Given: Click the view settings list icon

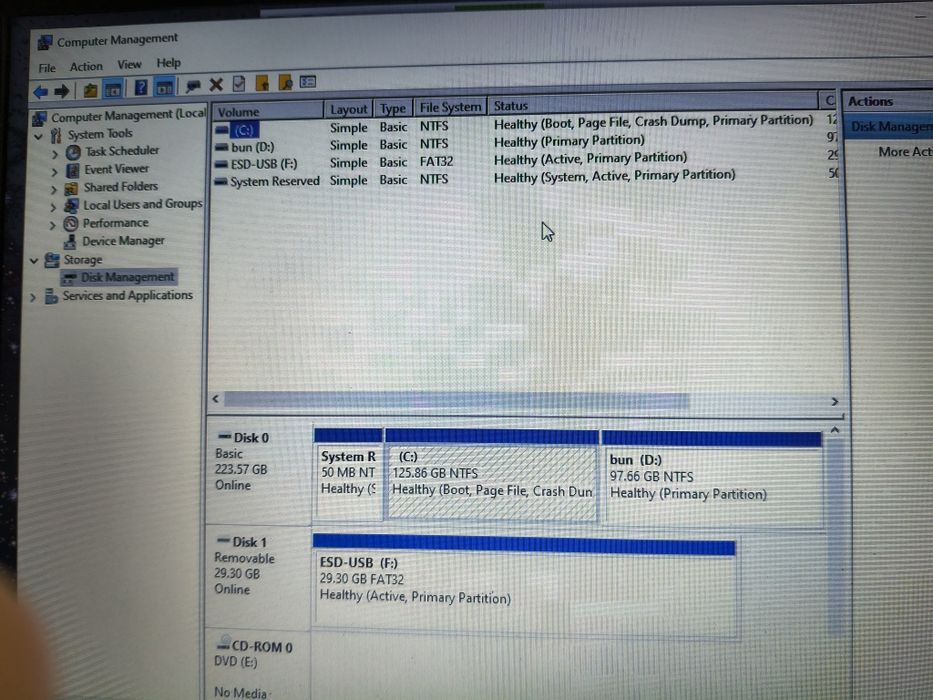Looking at the screenshot, I should coord(308,82).
